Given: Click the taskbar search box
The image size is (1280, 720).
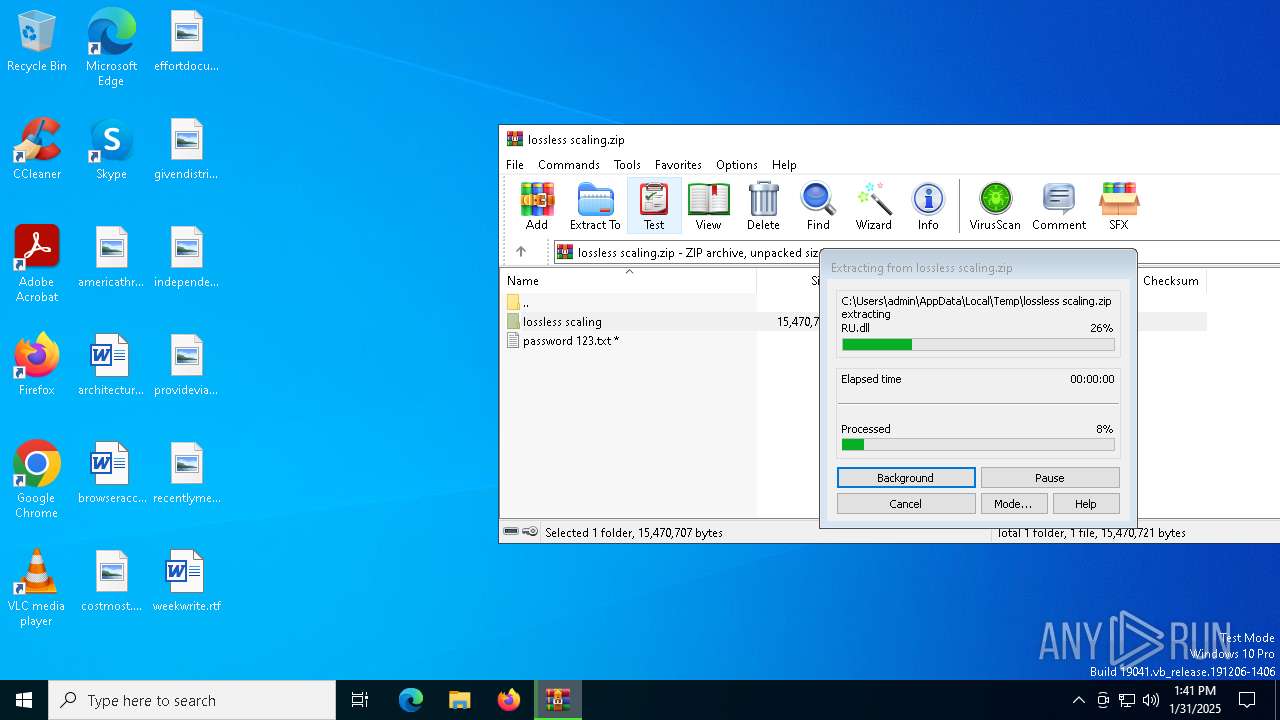Looking at the screenshot, I should tap(192, 700).
